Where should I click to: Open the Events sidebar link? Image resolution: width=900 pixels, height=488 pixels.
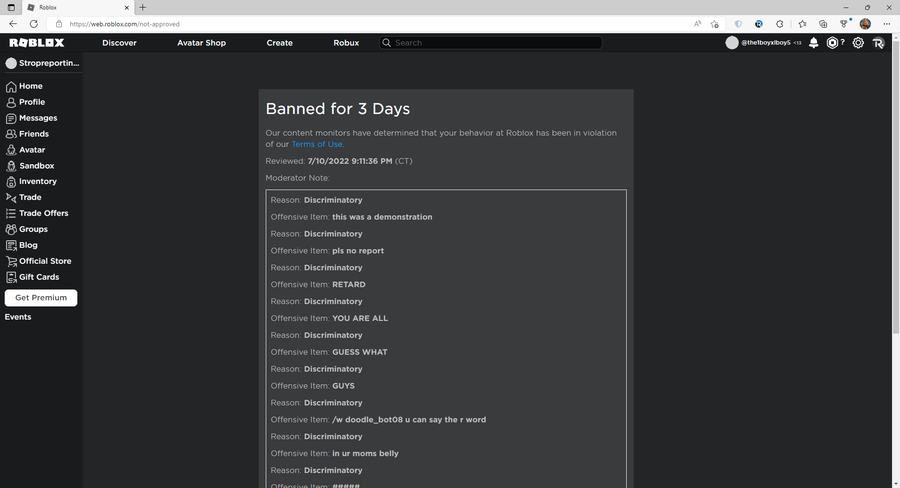[18, 317]
